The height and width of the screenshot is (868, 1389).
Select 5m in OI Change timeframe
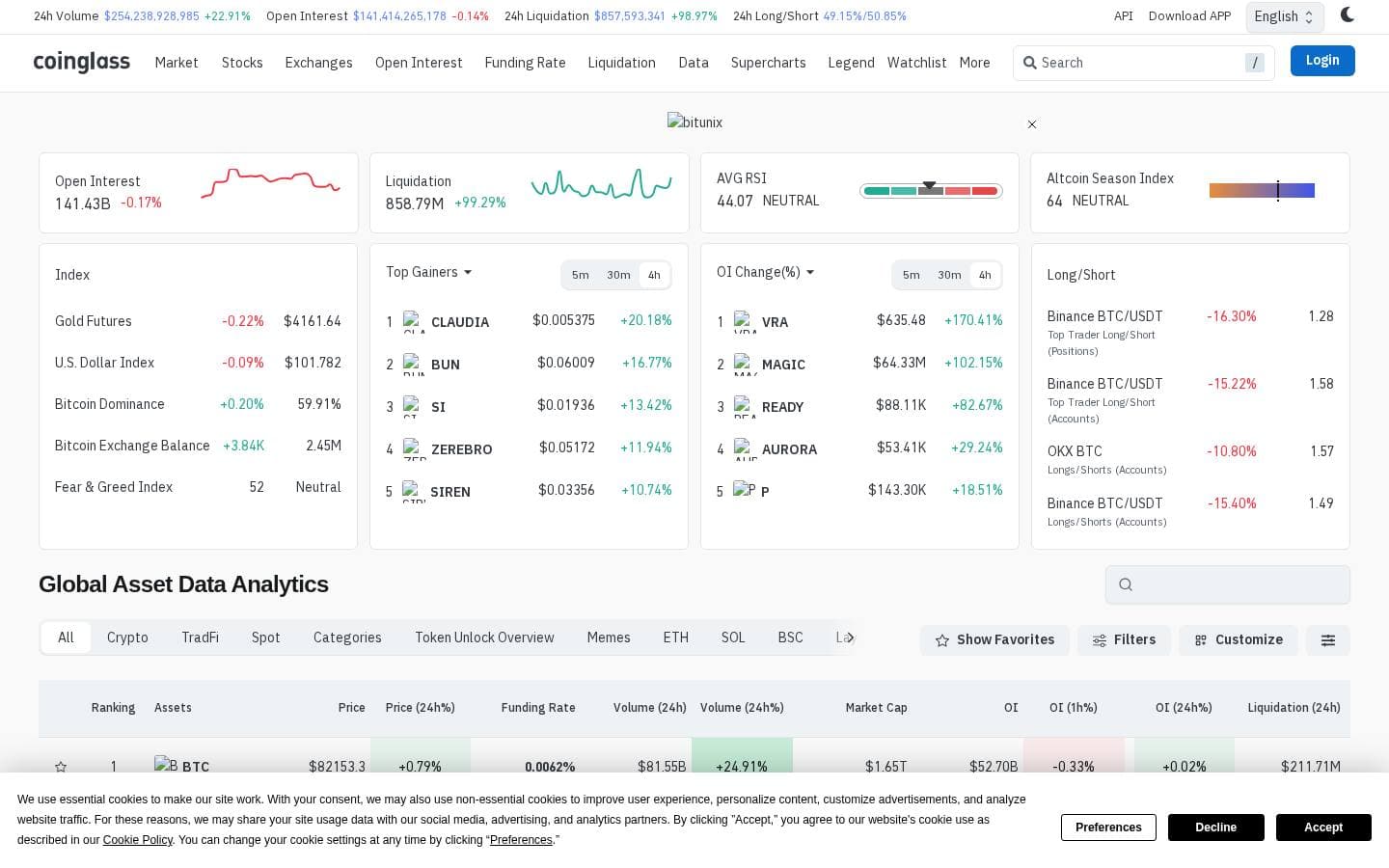coord(911,275)
